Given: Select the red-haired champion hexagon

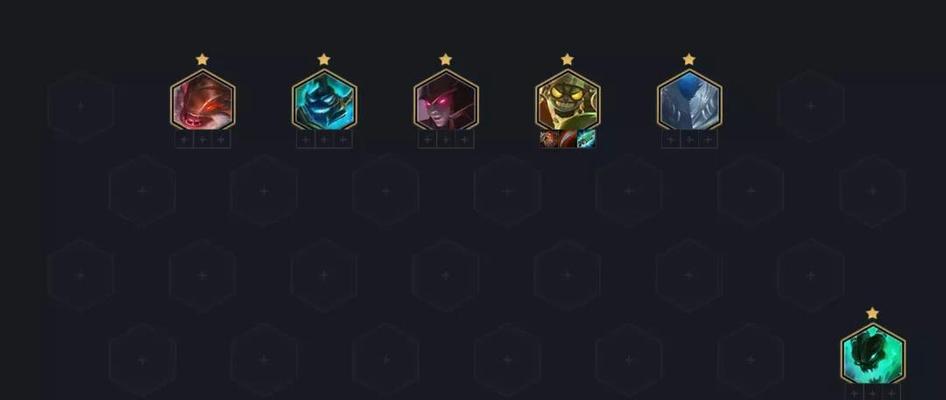Looking at the screenshot, I should pyautogui.click(x=203, y=100).
